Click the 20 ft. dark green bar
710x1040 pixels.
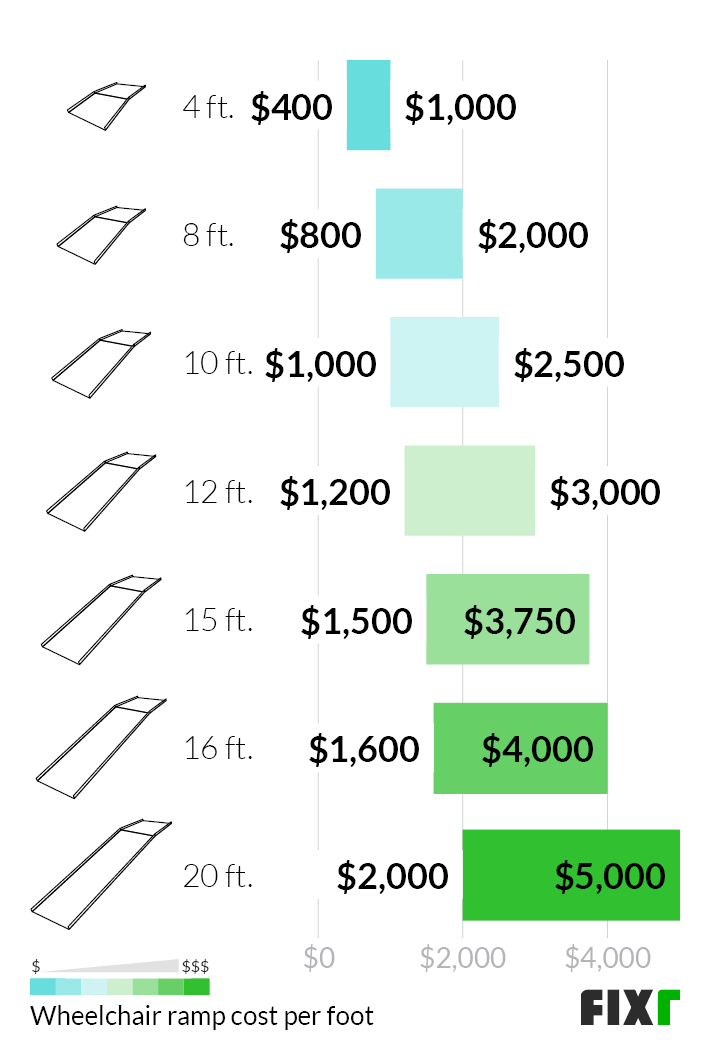pyautogui.click(x=571, y=875)
